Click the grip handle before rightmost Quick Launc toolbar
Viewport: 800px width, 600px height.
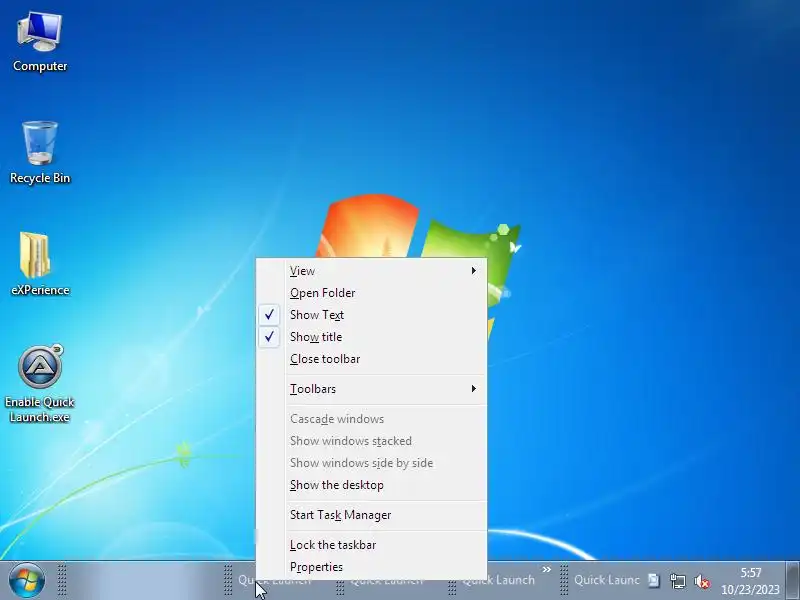(x=564, y=581)
